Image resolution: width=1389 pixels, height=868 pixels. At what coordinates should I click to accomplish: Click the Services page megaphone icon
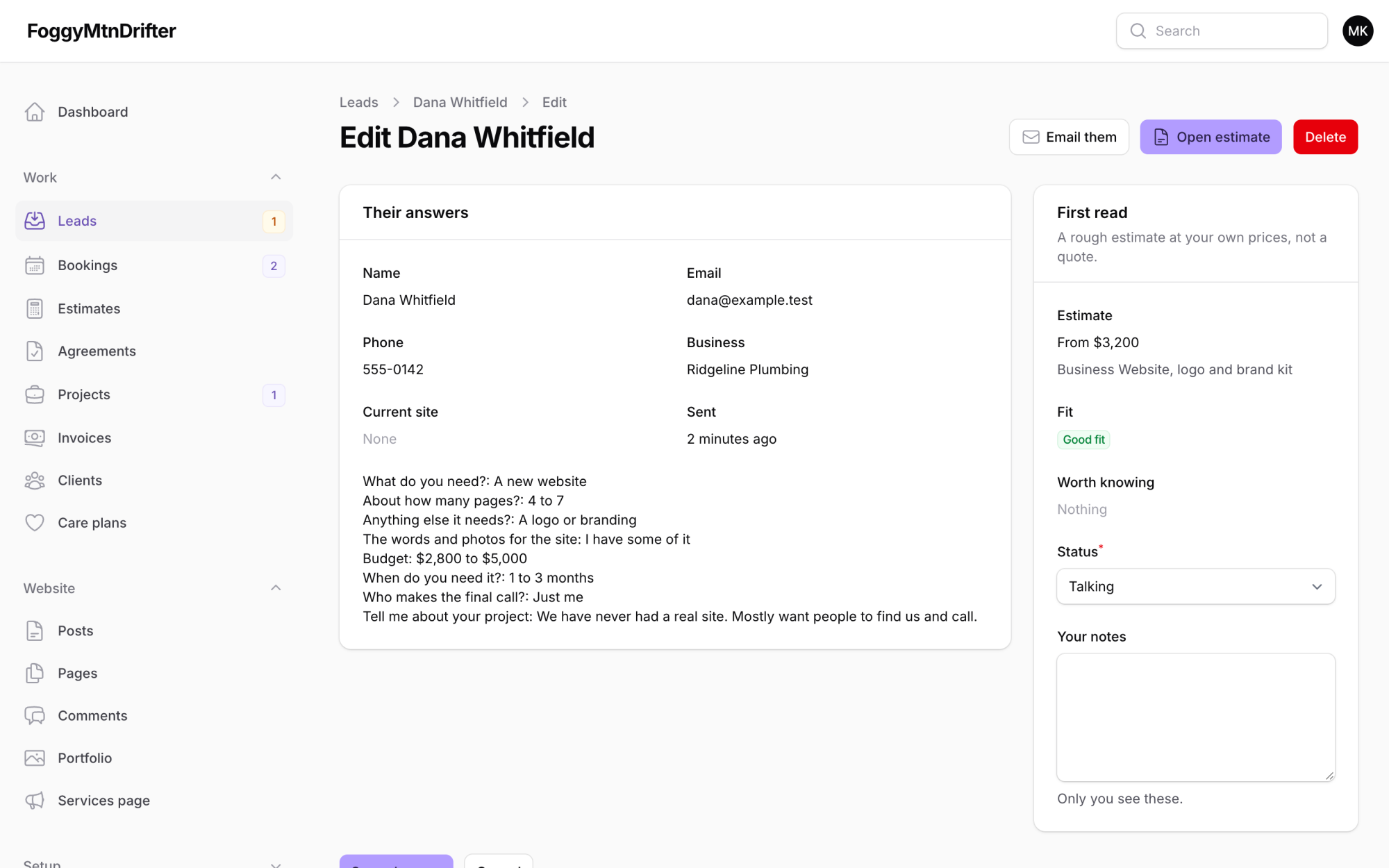point(35,801)
